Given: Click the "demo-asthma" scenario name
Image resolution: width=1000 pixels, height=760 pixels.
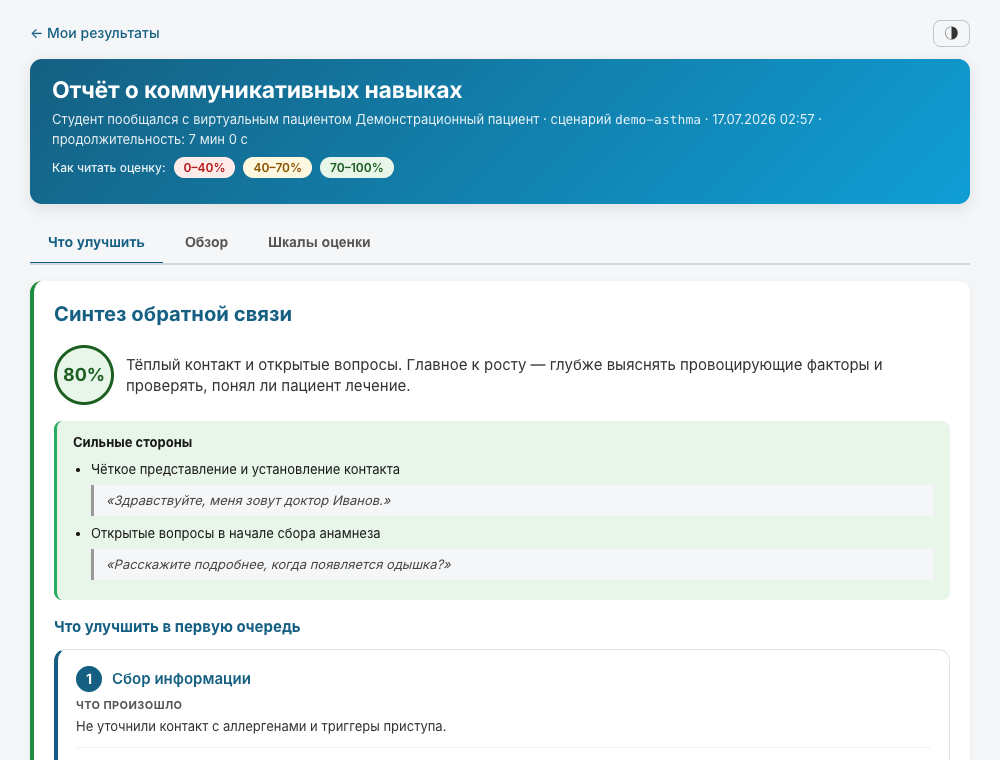Looking at the screenshot, I should pyautogui.click(x=658, y=119).
